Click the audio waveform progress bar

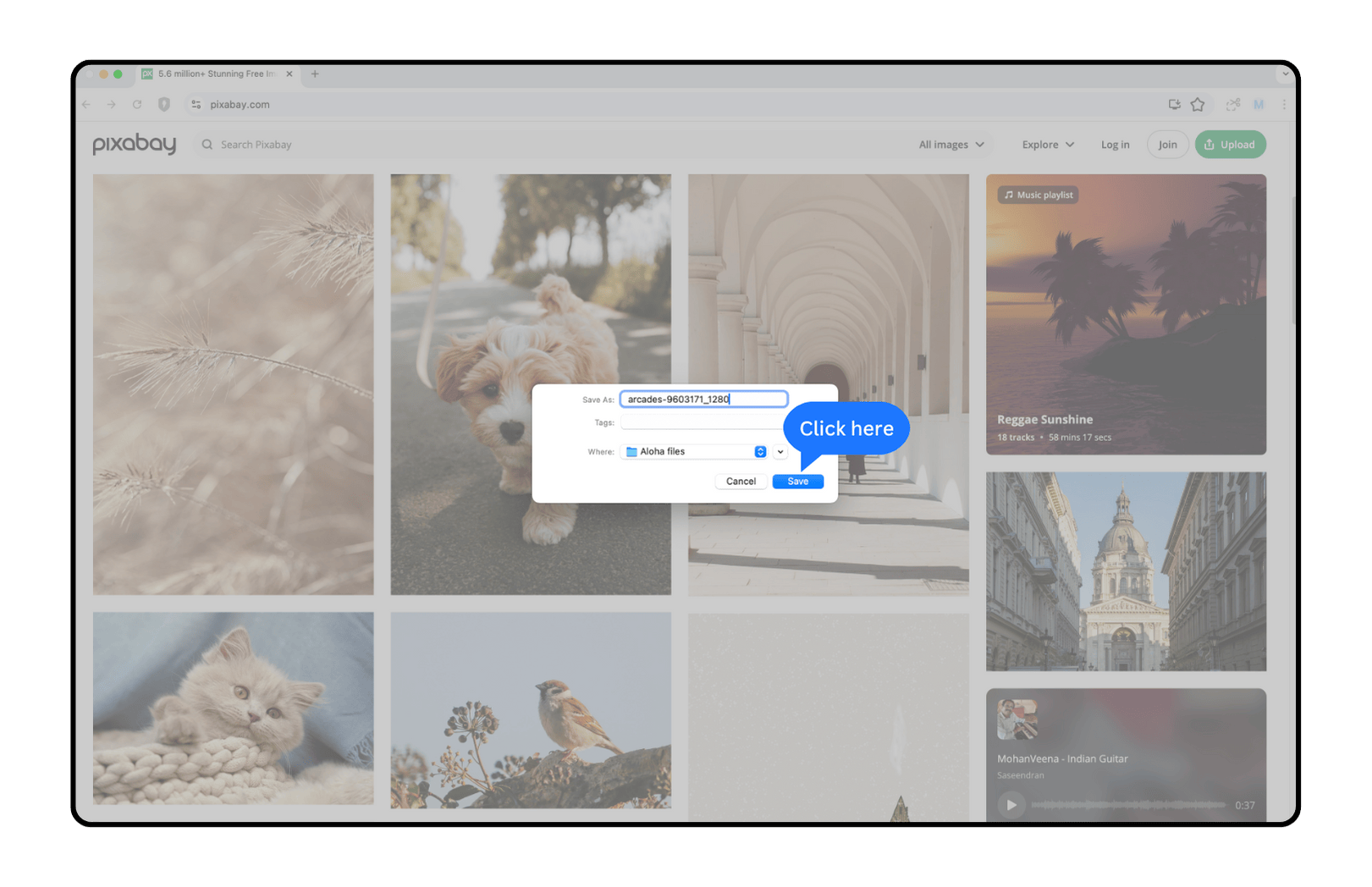pos(1128,805)
